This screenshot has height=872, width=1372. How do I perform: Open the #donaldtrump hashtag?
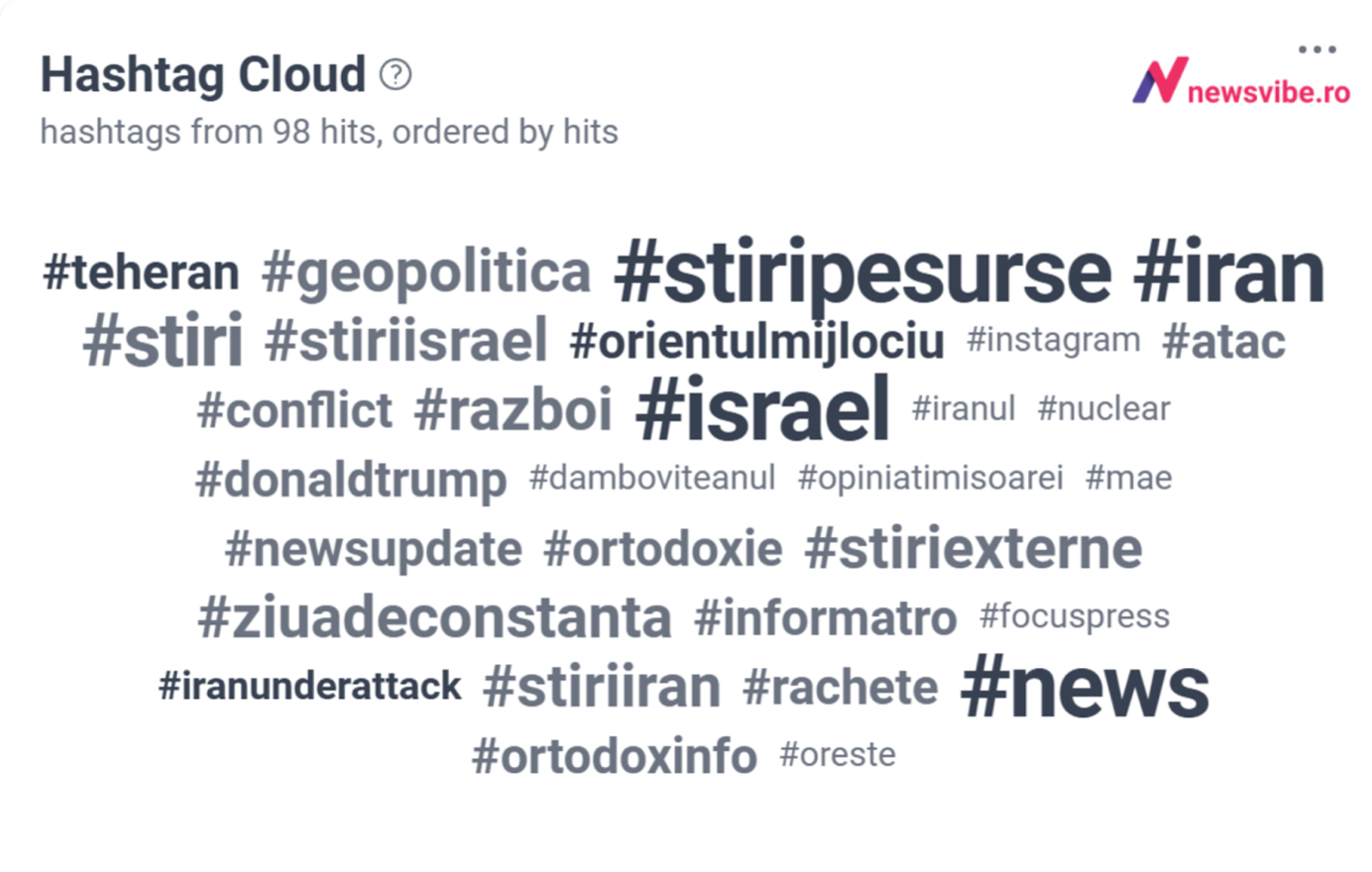[351, 480]
